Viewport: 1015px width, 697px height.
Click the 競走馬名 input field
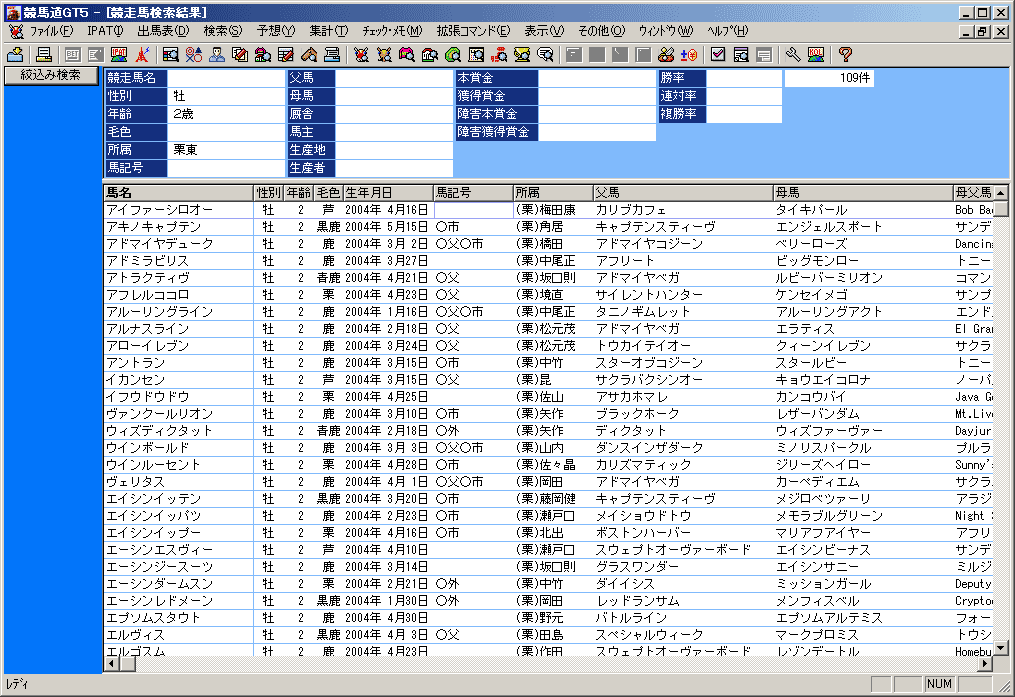(x=225, y=78)
